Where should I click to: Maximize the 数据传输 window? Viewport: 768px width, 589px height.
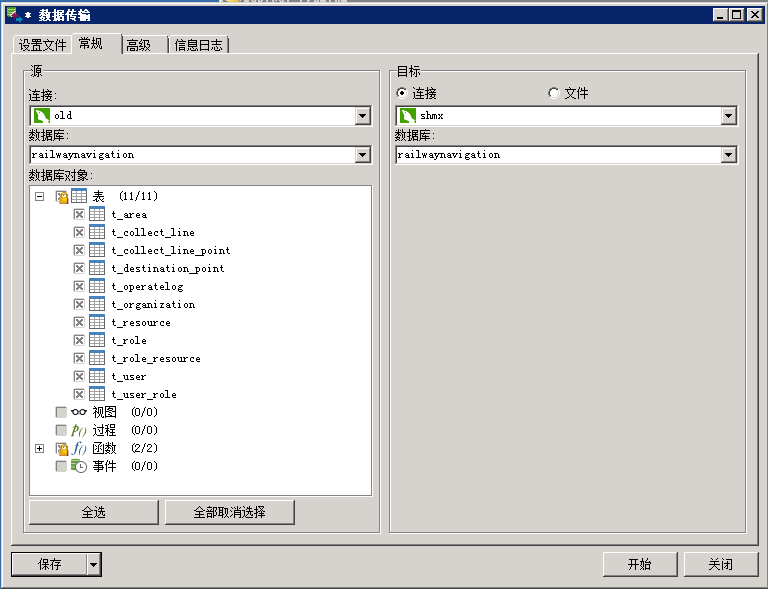[737, 15]
